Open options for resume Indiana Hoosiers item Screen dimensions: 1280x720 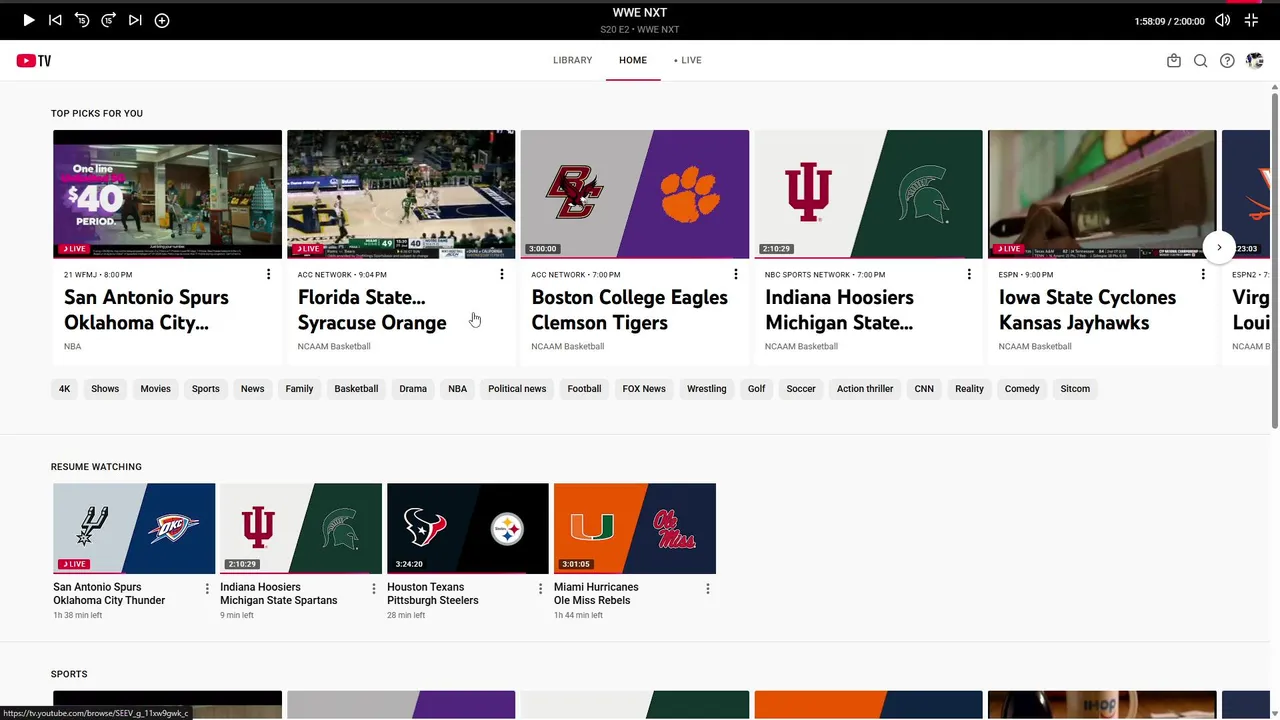coord(374,589)
